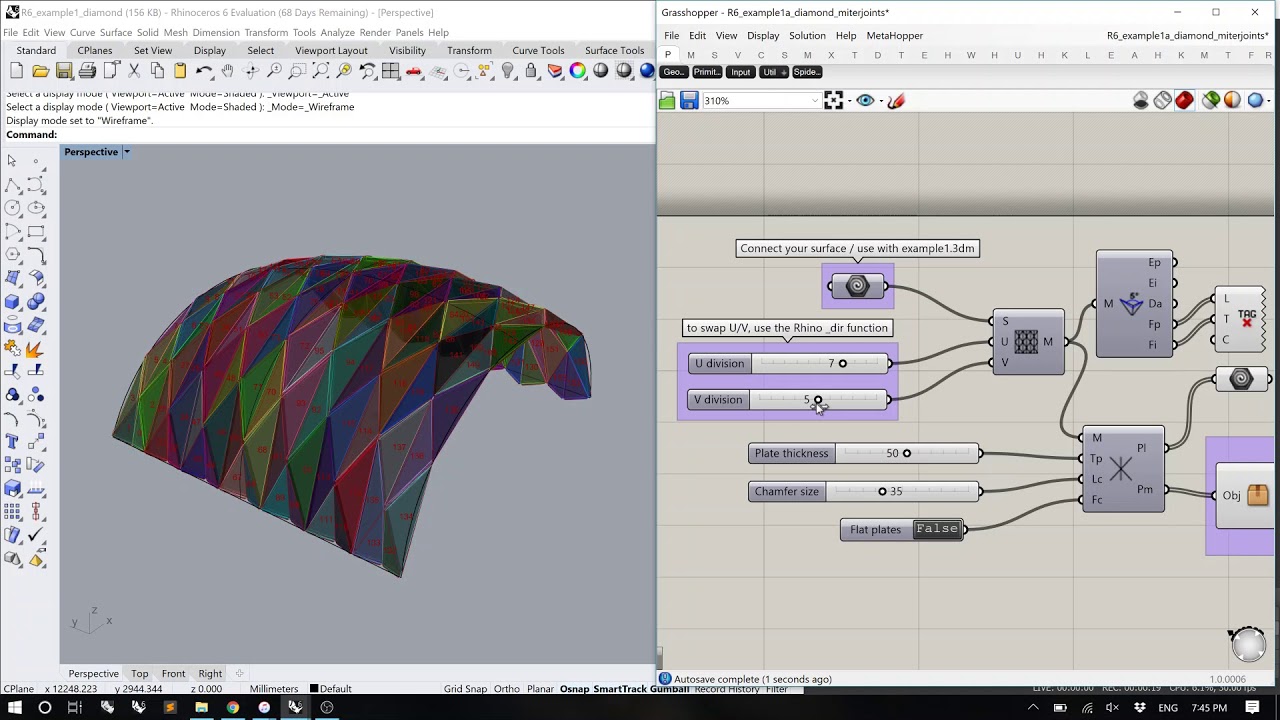1280x720 pixels.
Task: Toggle SmartTrack in Rhino status bar
Action: (x=620, y=688)
